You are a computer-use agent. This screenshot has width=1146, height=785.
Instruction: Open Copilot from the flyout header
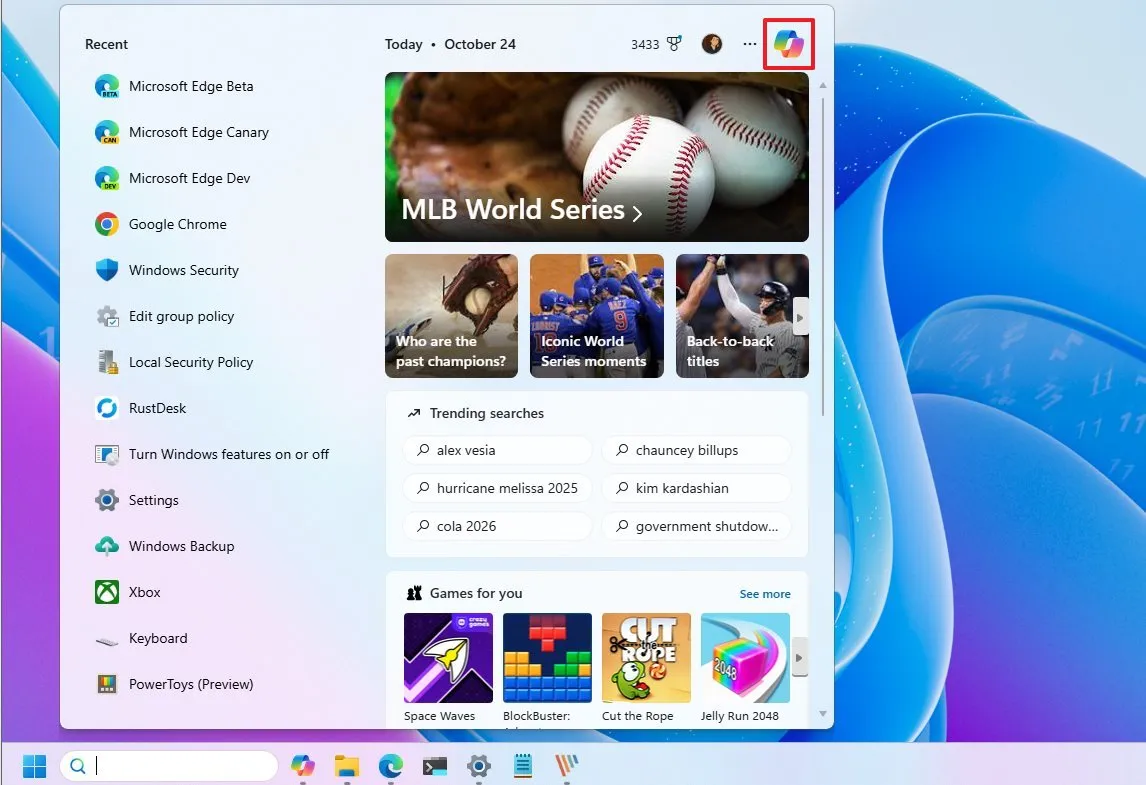pyautogui.click(x=789, y=43)
